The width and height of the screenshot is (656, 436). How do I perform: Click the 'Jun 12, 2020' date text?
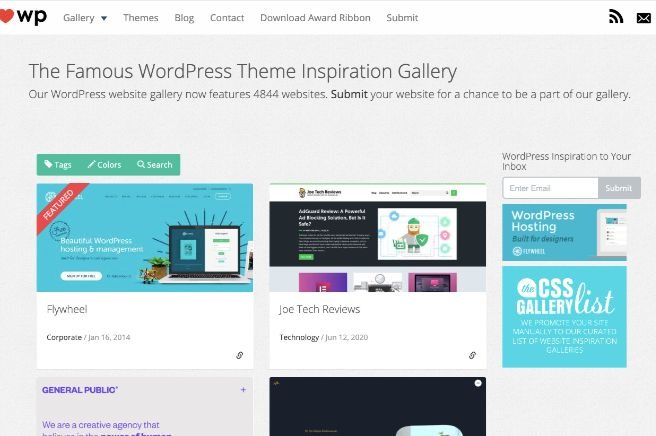(x=346, y=337)
